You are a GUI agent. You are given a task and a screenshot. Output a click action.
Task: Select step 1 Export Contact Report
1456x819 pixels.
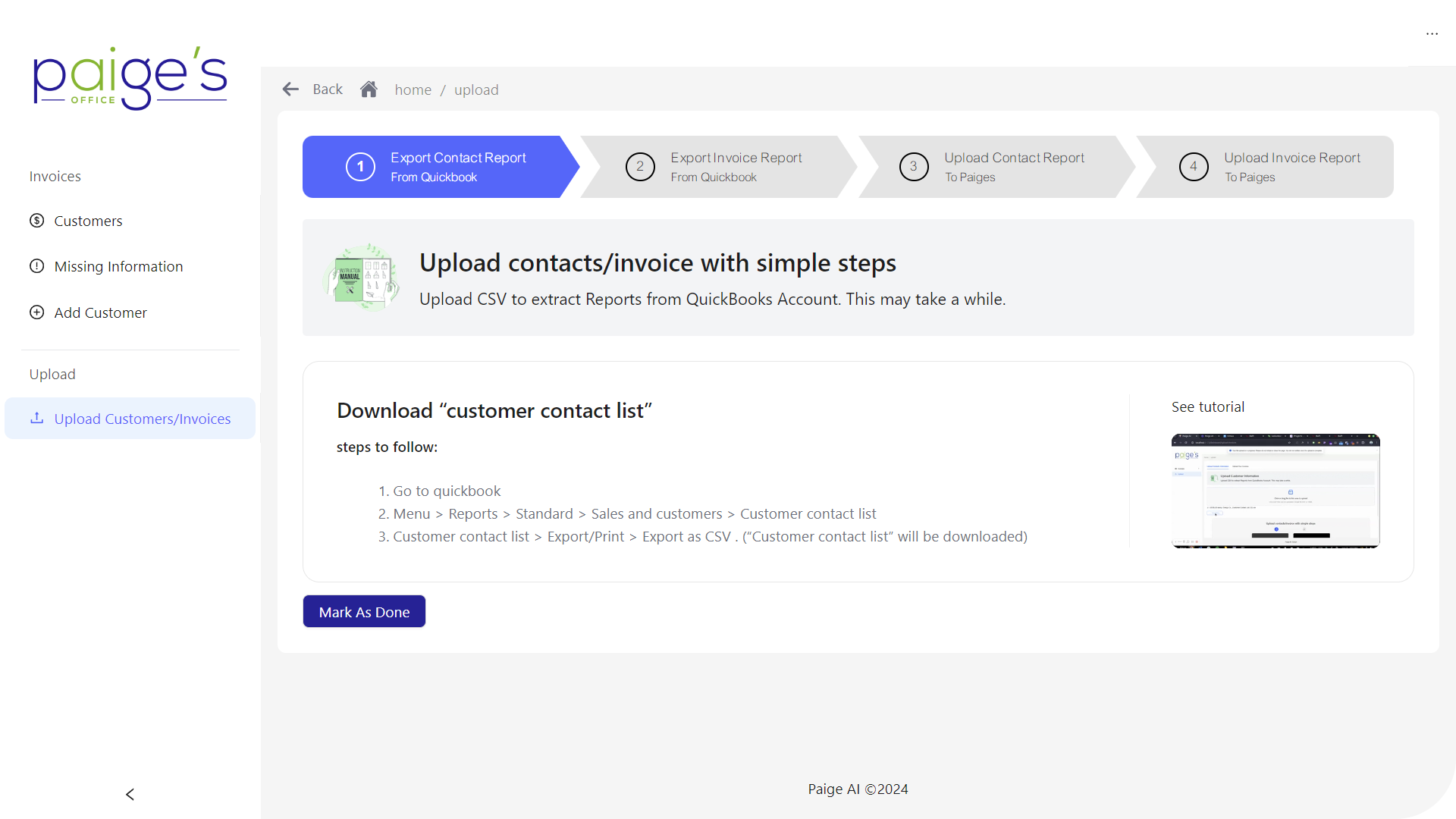point(441,167)
